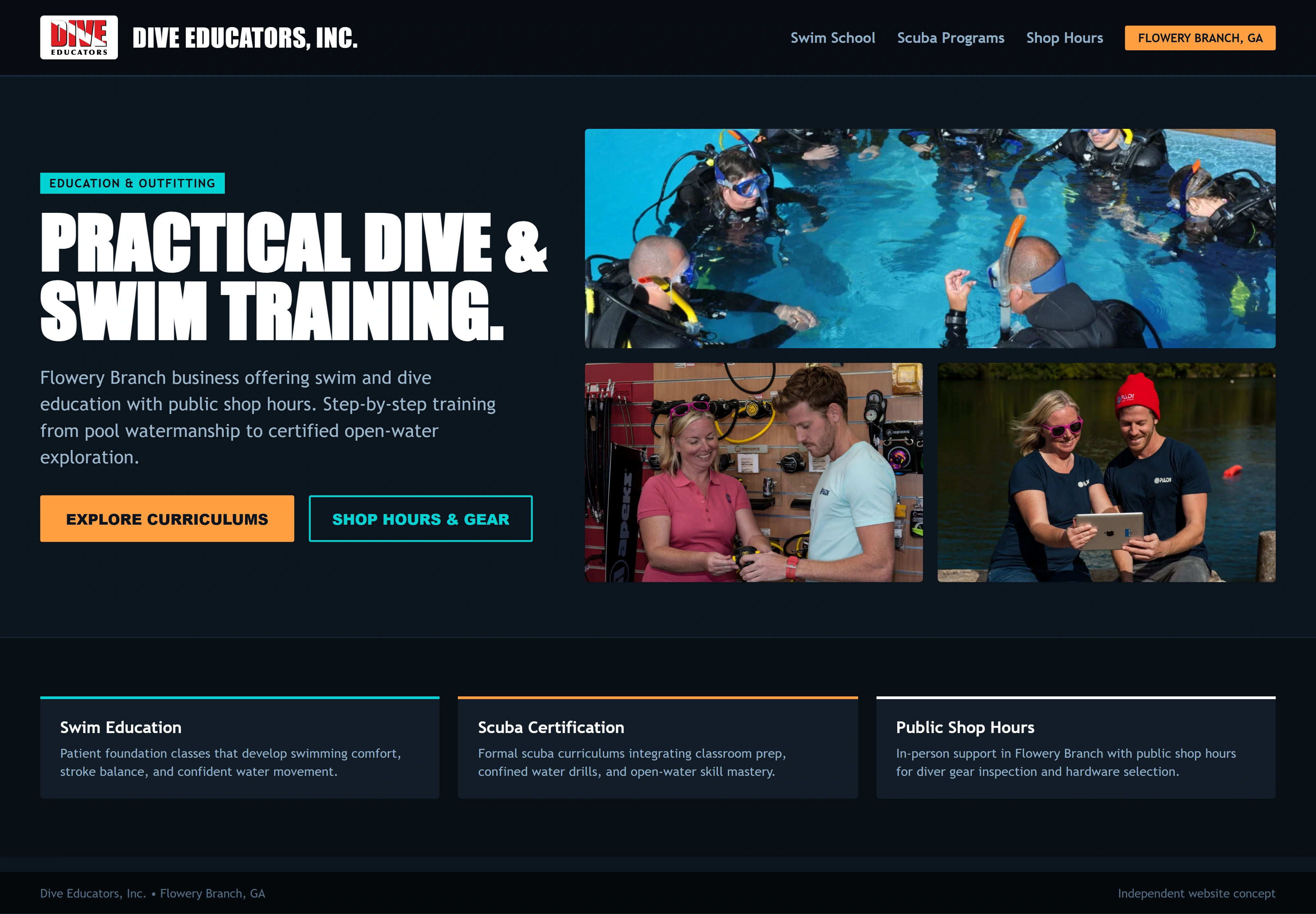The height and width of the screenshot is (914, 1316).
Task: Click the Dive Educators logo icon
Action: coord(79,37)
